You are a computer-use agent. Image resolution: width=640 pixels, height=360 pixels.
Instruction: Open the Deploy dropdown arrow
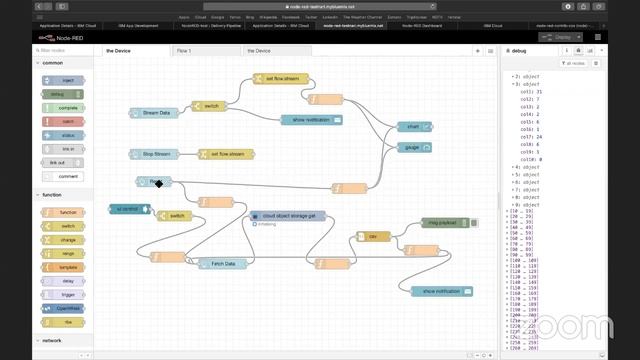tap(578, 37)
